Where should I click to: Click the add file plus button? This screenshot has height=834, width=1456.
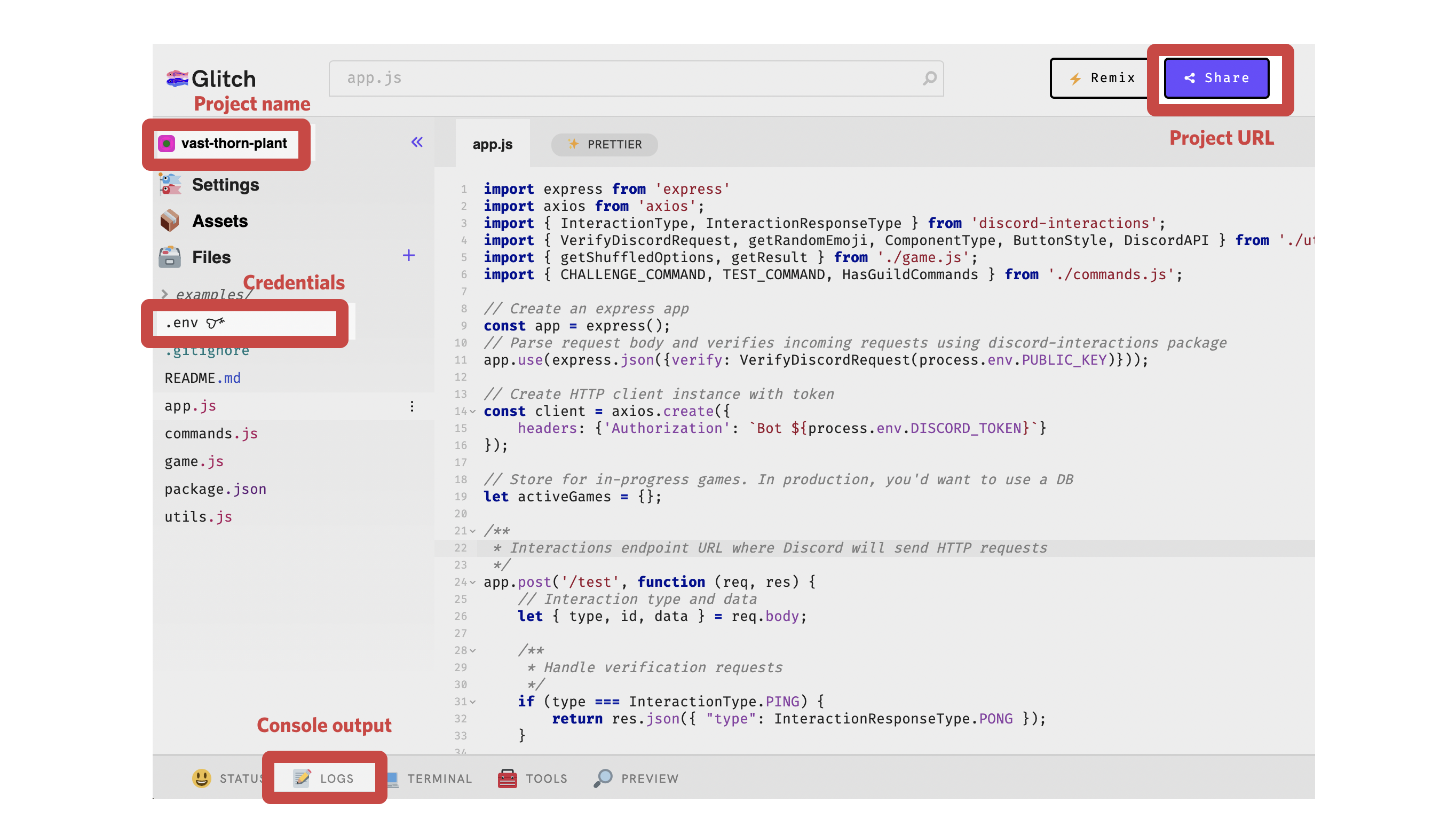pyautogui.click(x=409, y=256)
